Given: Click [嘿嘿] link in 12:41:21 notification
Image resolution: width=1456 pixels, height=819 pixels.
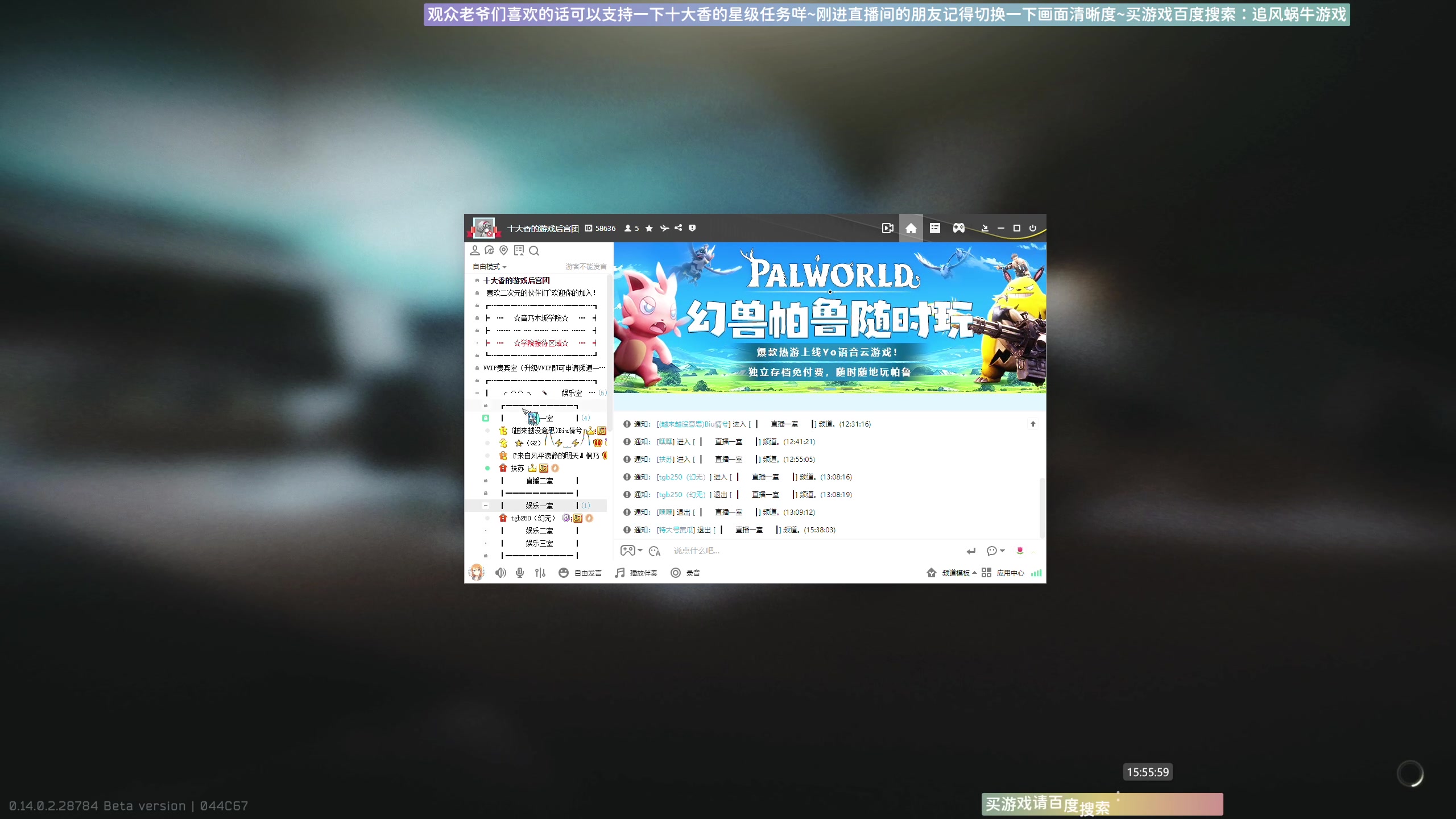Looking at the screenshot, I should [x=665, y=441].
